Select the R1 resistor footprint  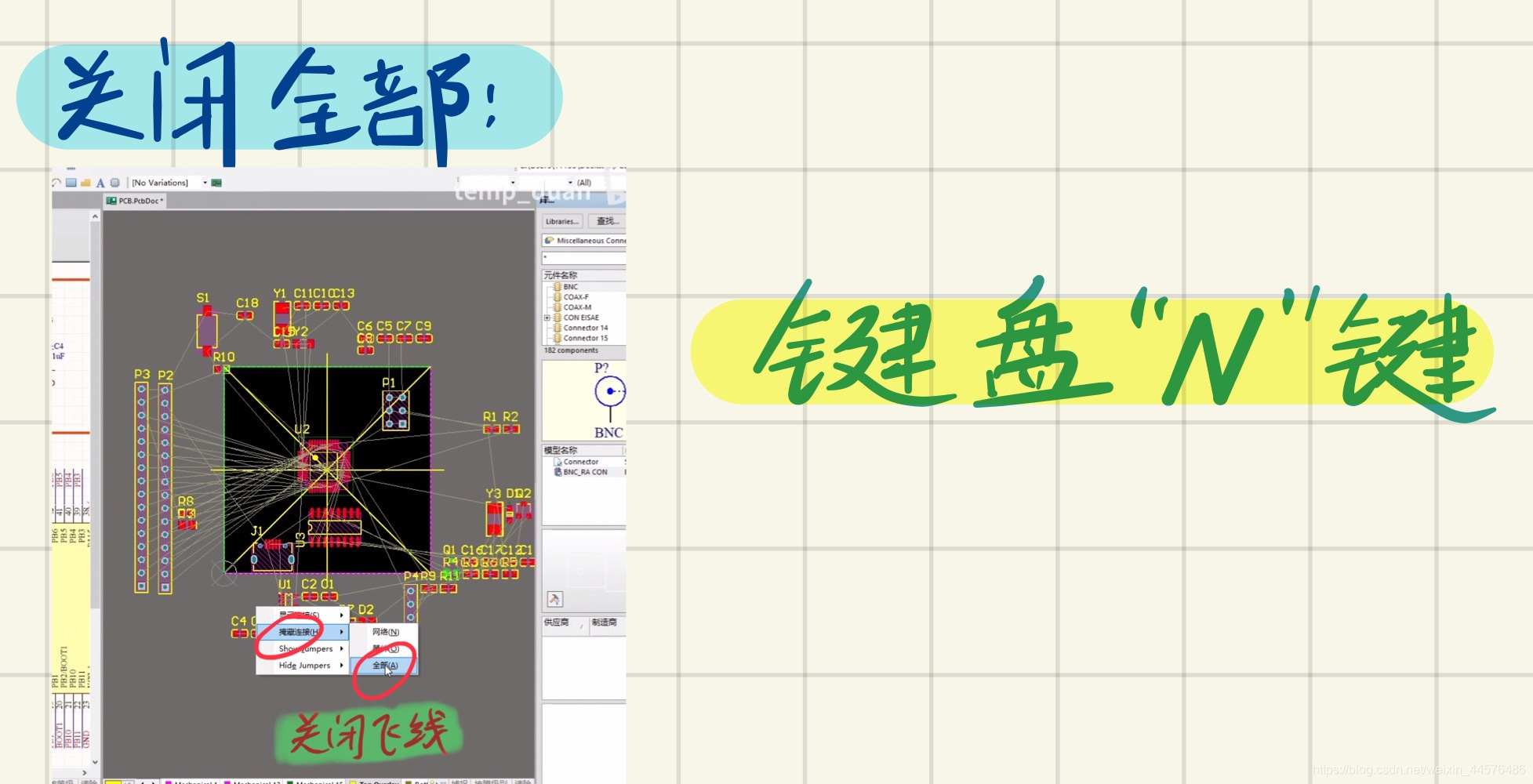pyautogui.click(x=492, y=429)
